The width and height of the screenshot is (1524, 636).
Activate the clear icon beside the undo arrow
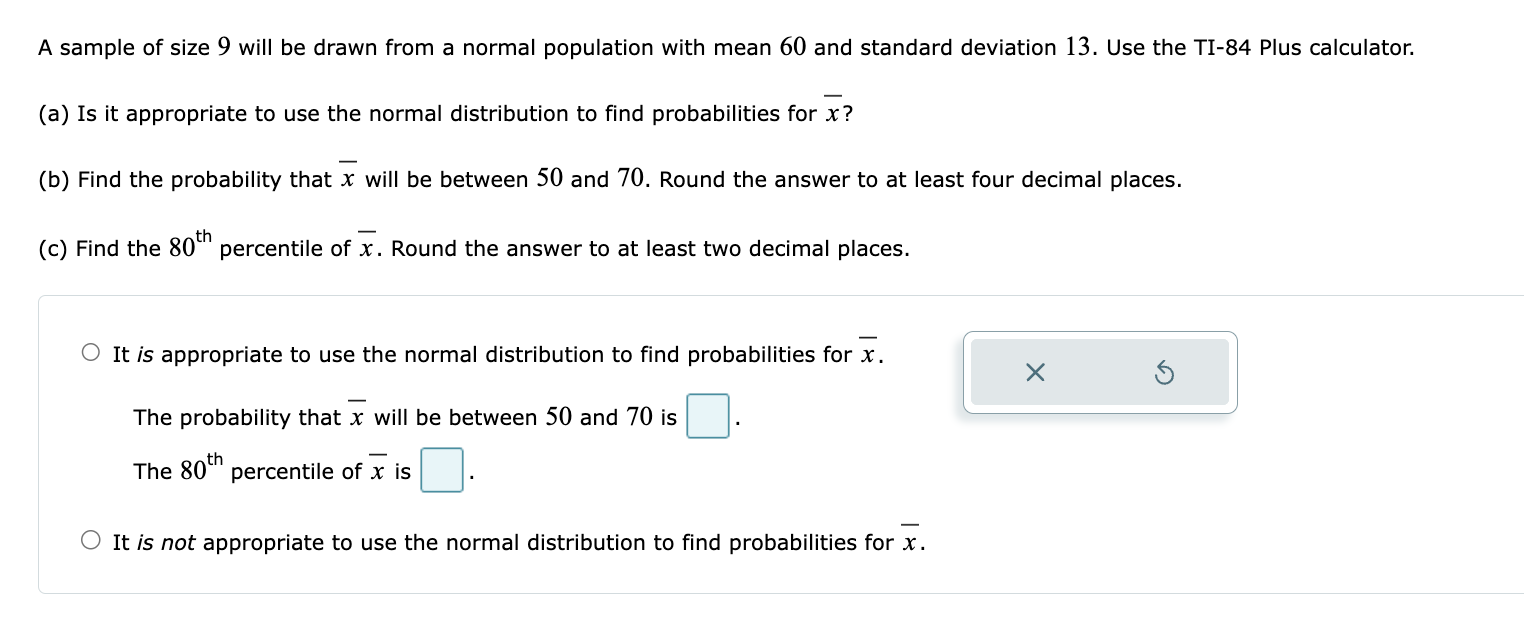click(1035, 372)
